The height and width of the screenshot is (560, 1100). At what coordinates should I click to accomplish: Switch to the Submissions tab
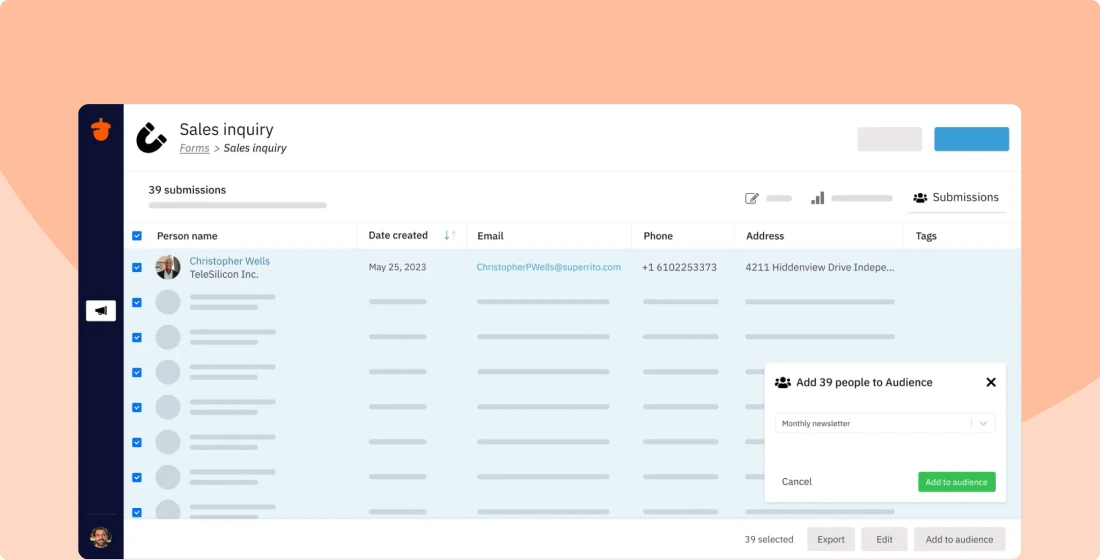tap(956, 197)
